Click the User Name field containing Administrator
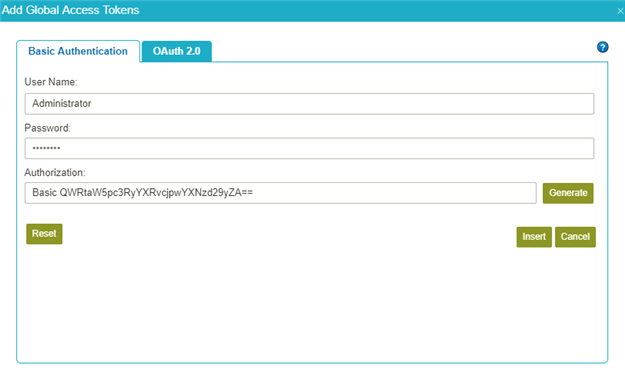The image size is (625, 381). pos(309,104)
